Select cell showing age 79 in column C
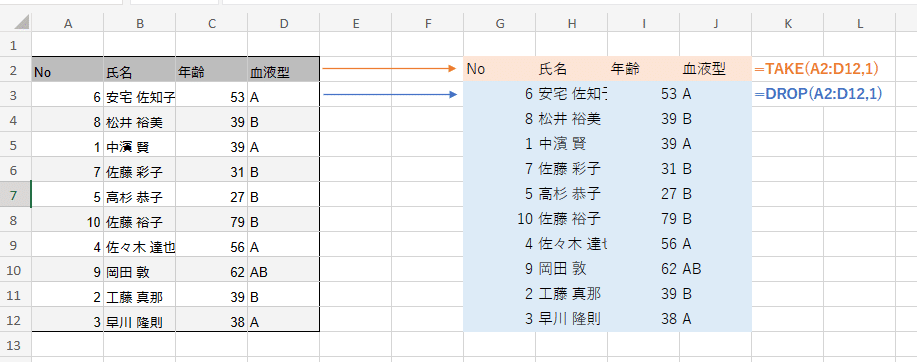This screenshot has height=362, width=917. point(212,220)
